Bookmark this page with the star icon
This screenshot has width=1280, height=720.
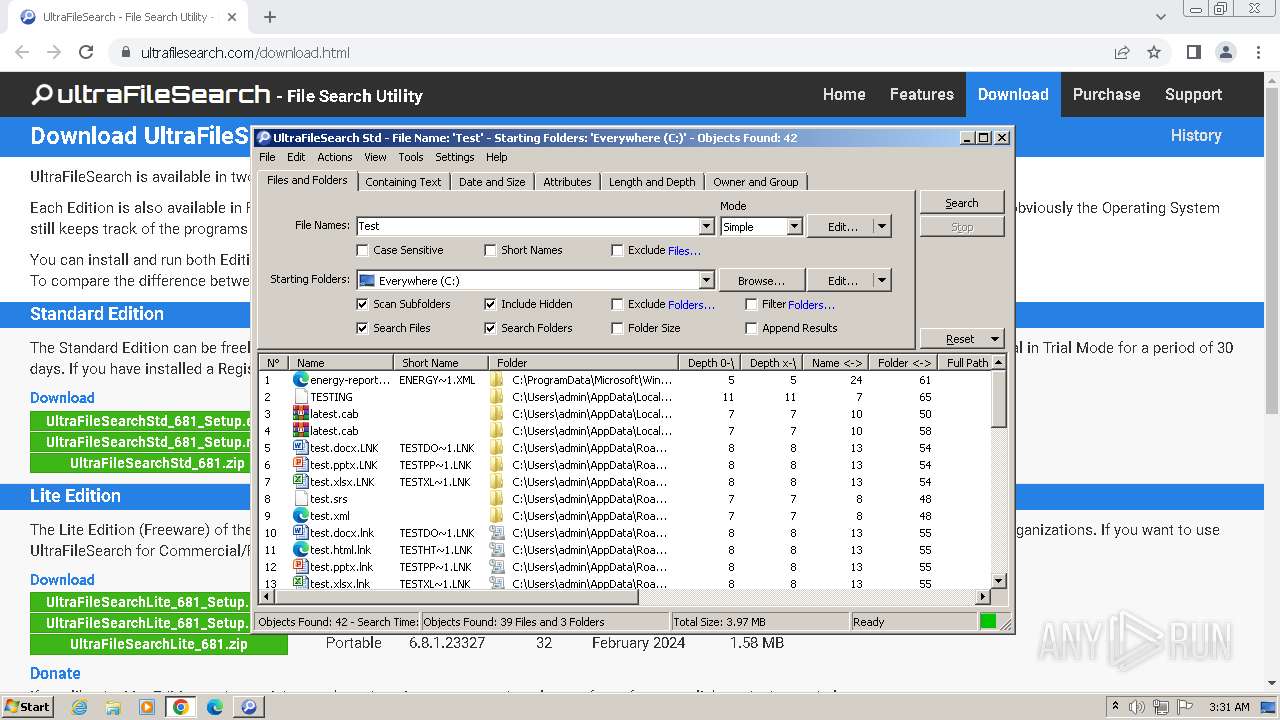[1154, 52]
